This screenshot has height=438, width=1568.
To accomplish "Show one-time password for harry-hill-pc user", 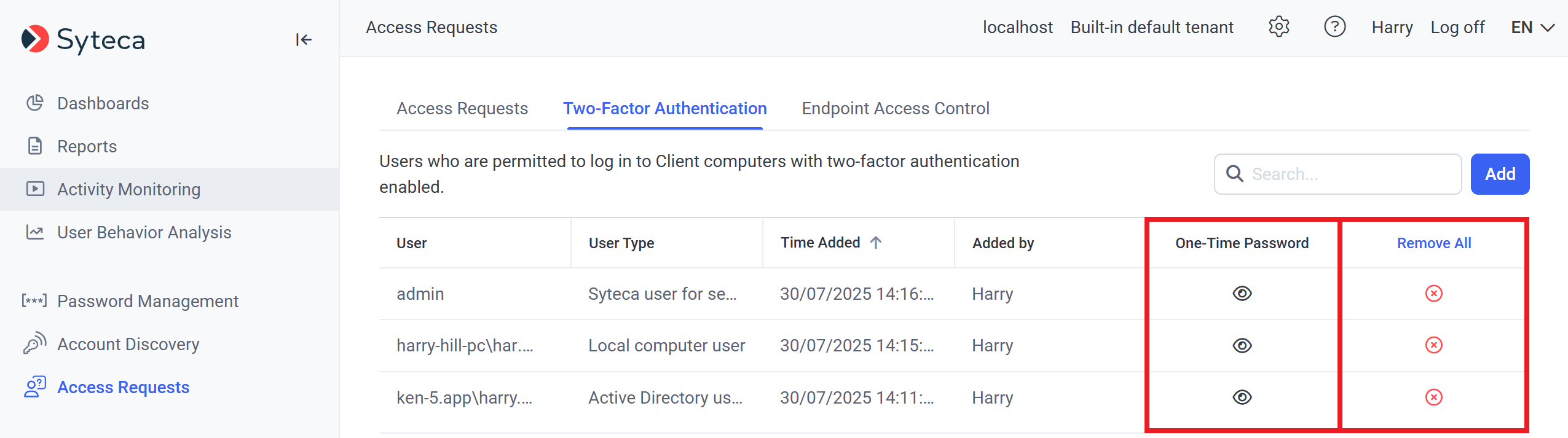I will coord(1242,345).
